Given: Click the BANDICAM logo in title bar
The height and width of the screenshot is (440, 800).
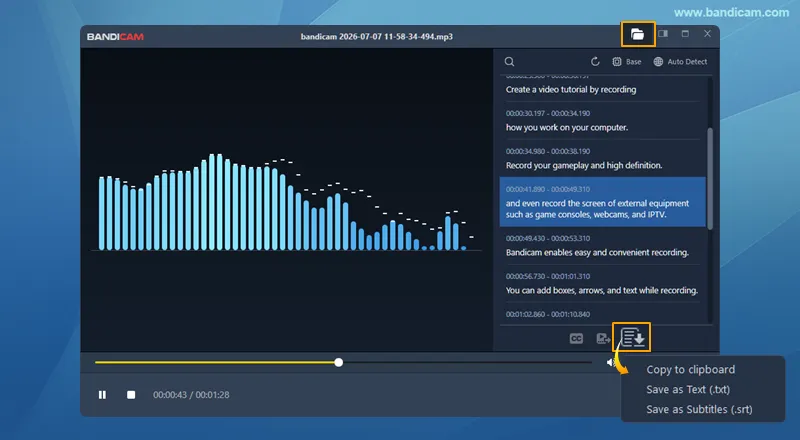Looking at the screenshot, I should 115,37.
